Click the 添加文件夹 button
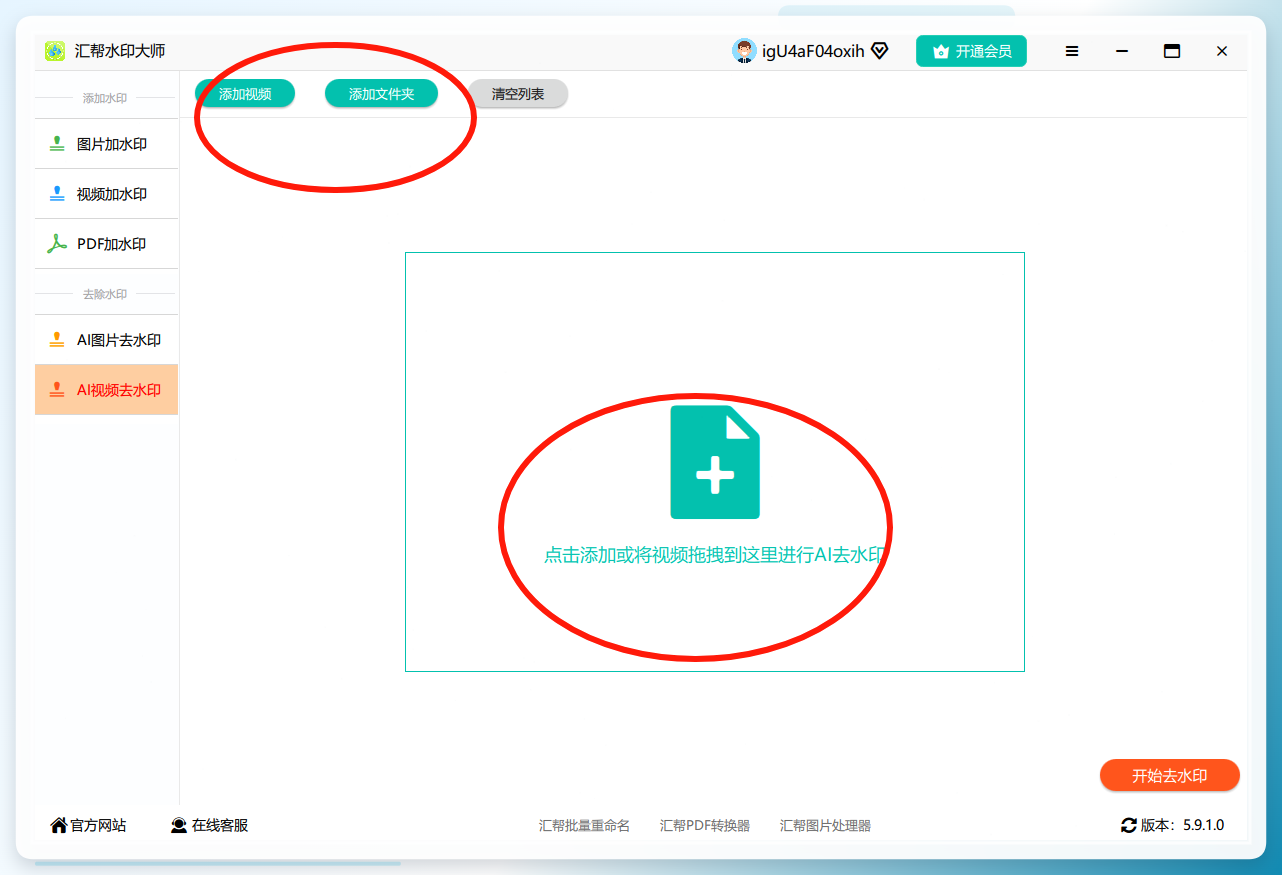This screenshot has height=875, width=1282. pos(381,94)
